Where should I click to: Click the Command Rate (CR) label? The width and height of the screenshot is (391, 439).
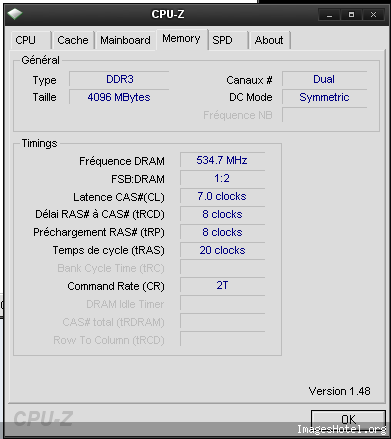pos(116,286)
